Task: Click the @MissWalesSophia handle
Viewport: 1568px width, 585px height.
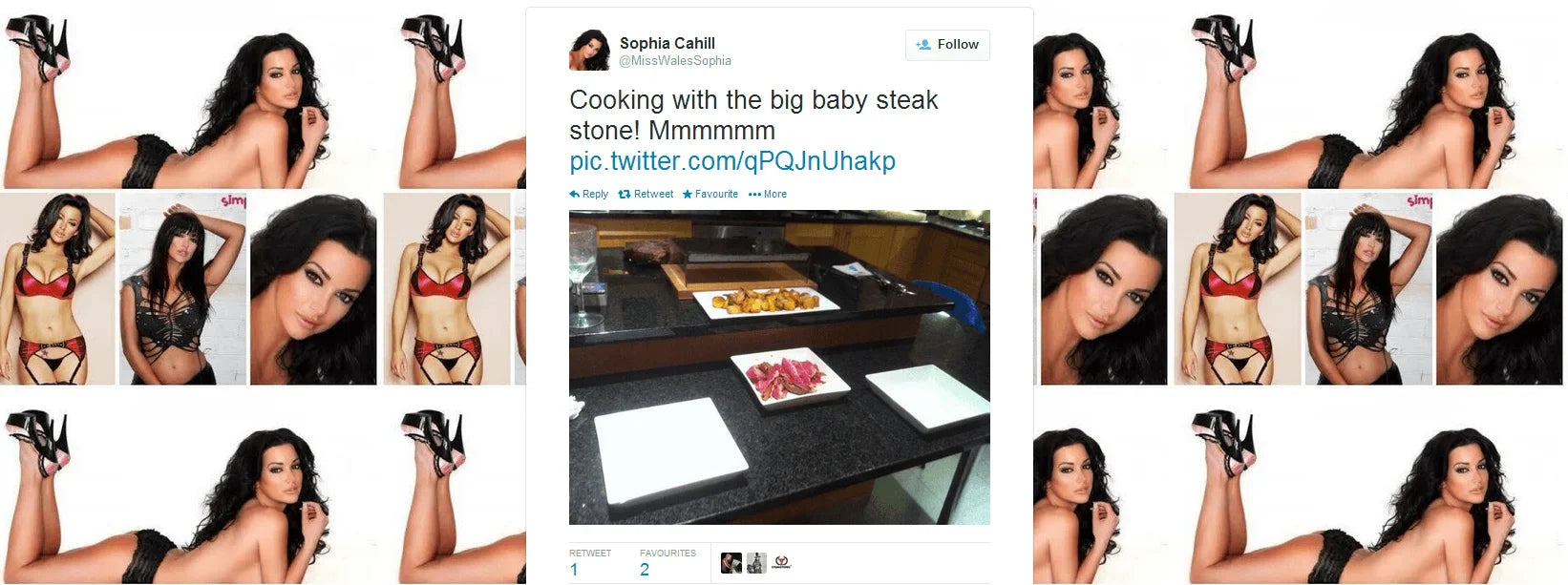Action: click(675, 60)
